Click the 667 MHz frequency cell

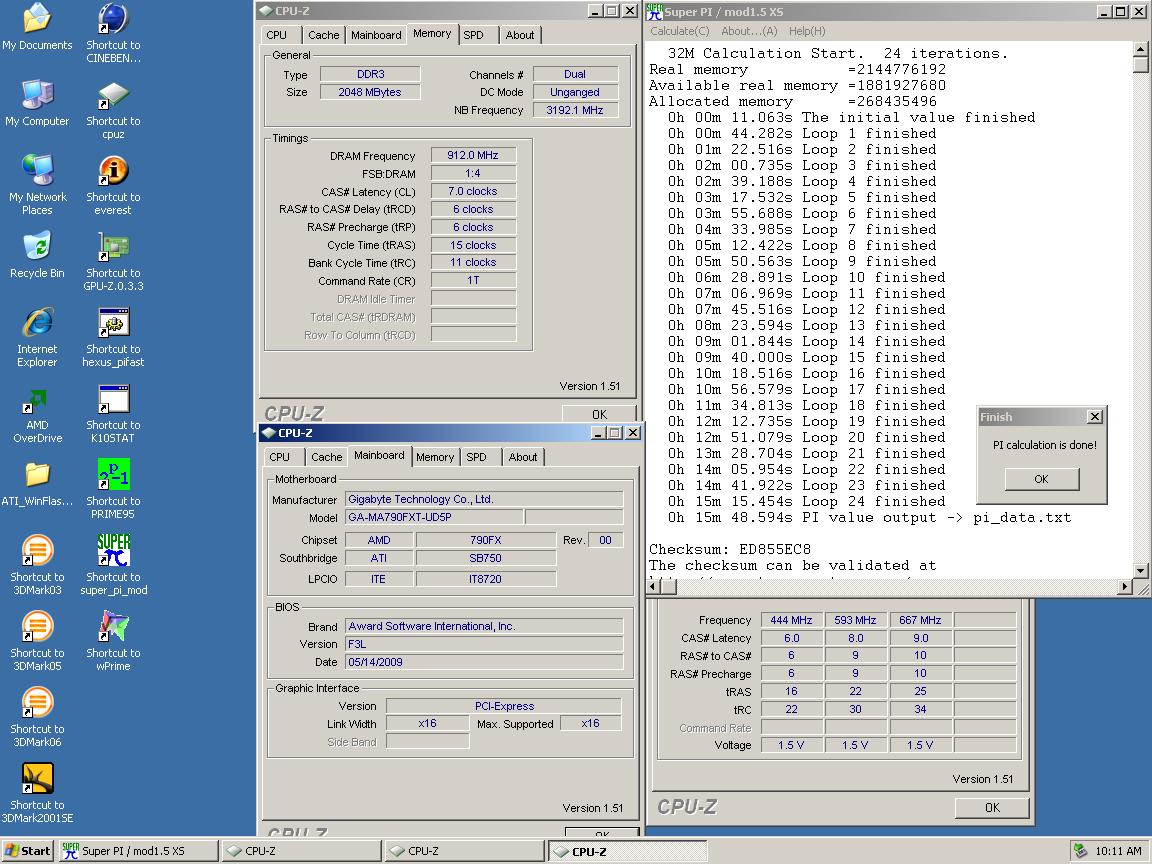point(921,620)
